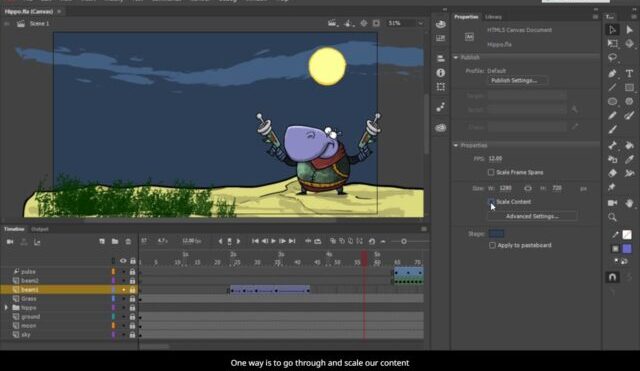Select the Subselection tool

point(629,30)
